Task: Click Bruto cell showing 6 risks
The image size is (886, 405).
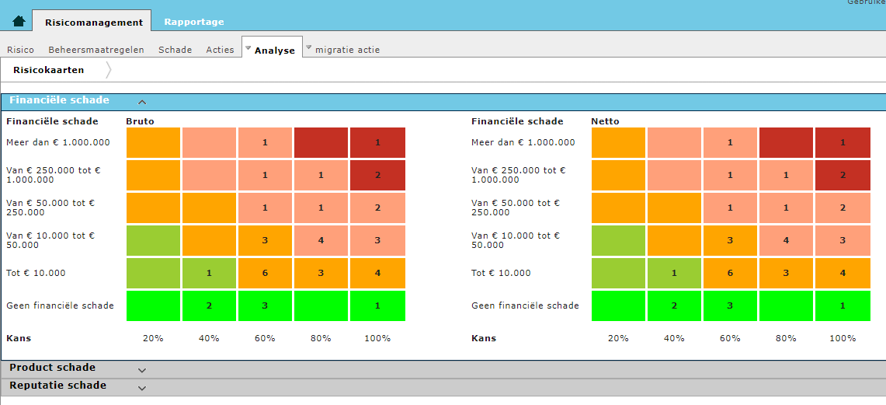Action: (x=265, y=273)
